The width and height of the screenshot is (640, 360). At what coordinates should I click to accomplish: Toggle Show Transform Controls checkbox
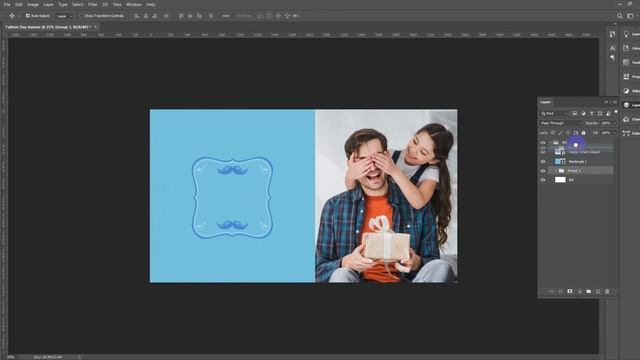coord(81,16)
